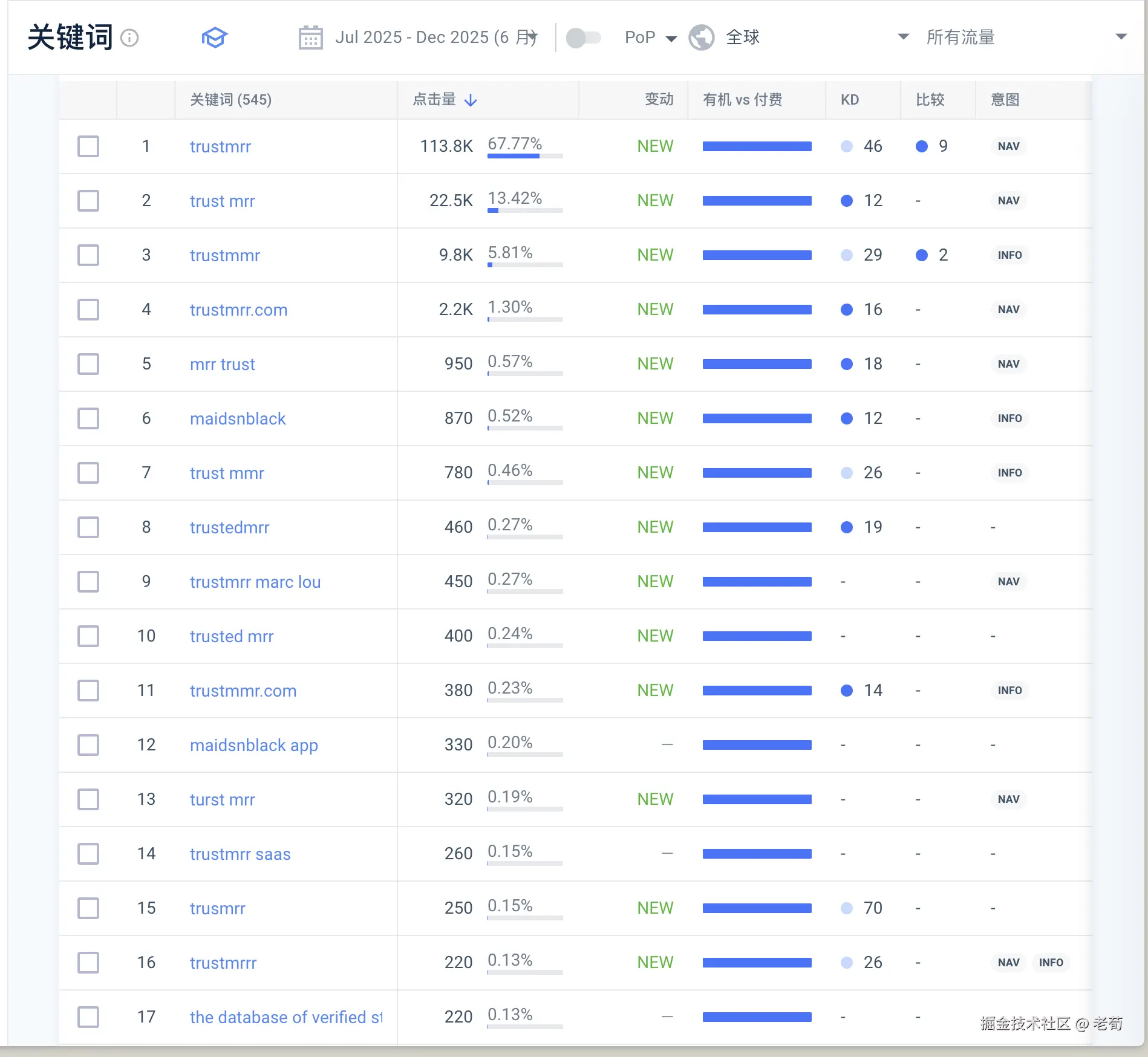The height and width of the screenshot is (1057, 1148).
Task: Click the NAV badge for turst mrr
Action: tap(1008, 799)
